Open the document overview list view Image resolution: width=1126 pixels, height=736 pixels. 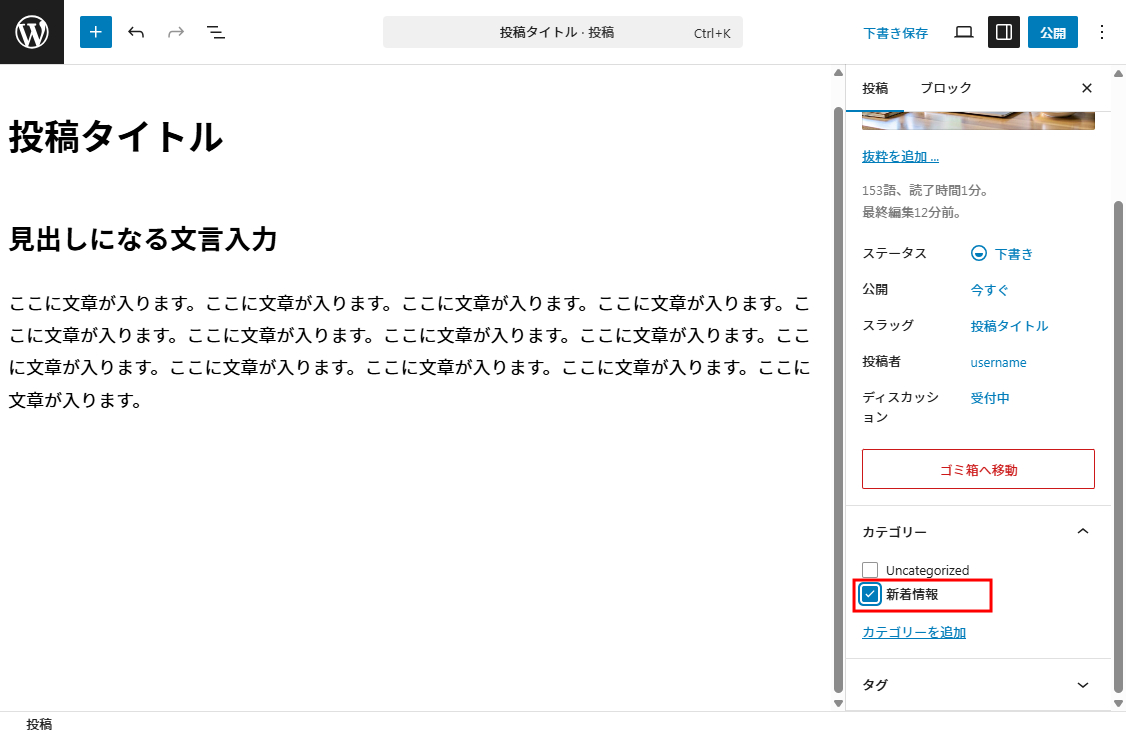point(215,32)
